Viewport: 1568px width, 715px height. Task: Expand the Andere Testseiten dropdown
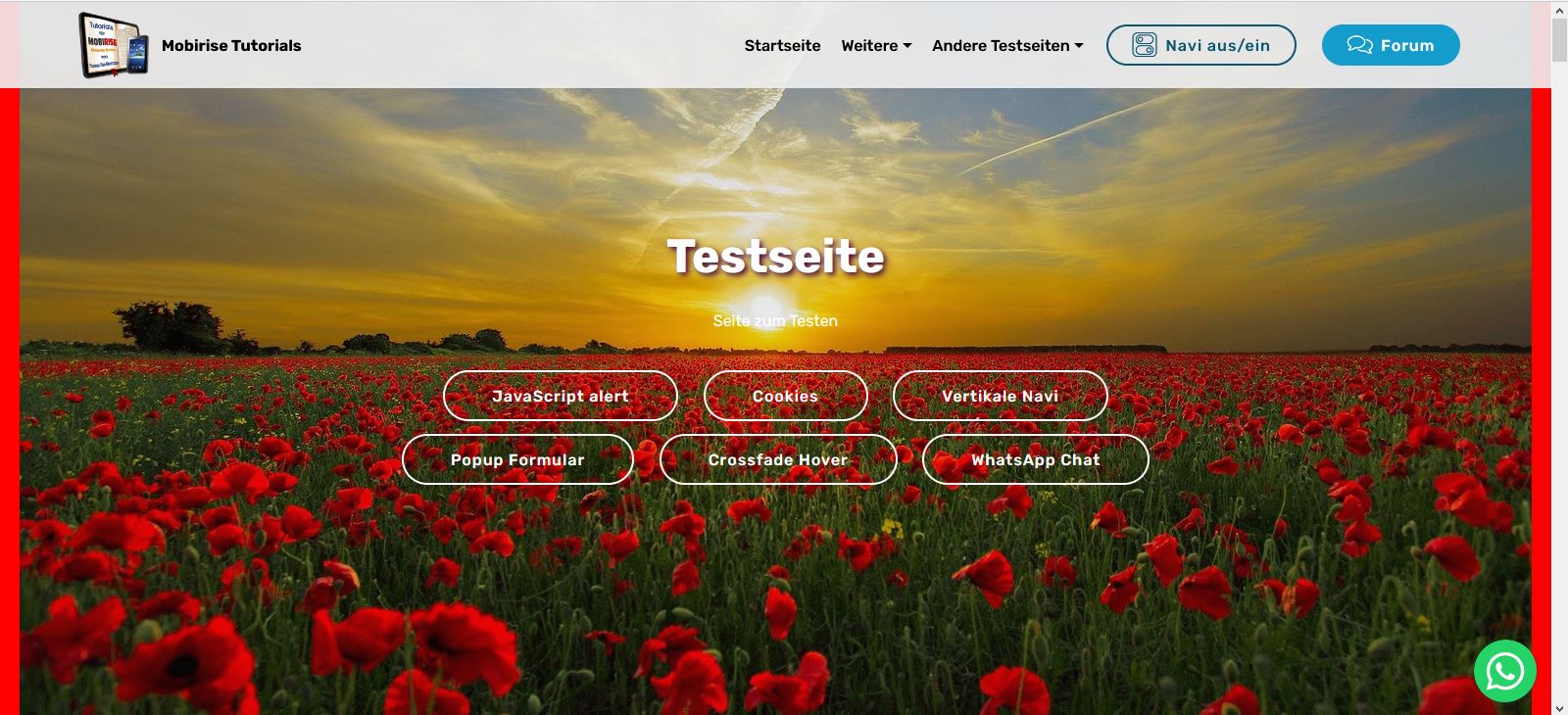click(x=1006, y=45)
